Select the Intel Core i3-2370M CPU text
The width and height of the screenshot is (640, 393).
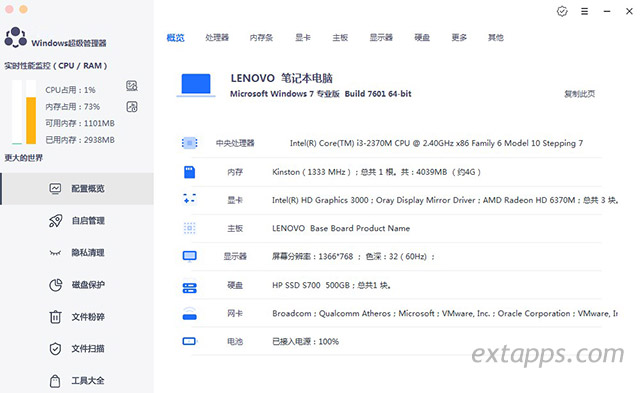tap(436, 143)
